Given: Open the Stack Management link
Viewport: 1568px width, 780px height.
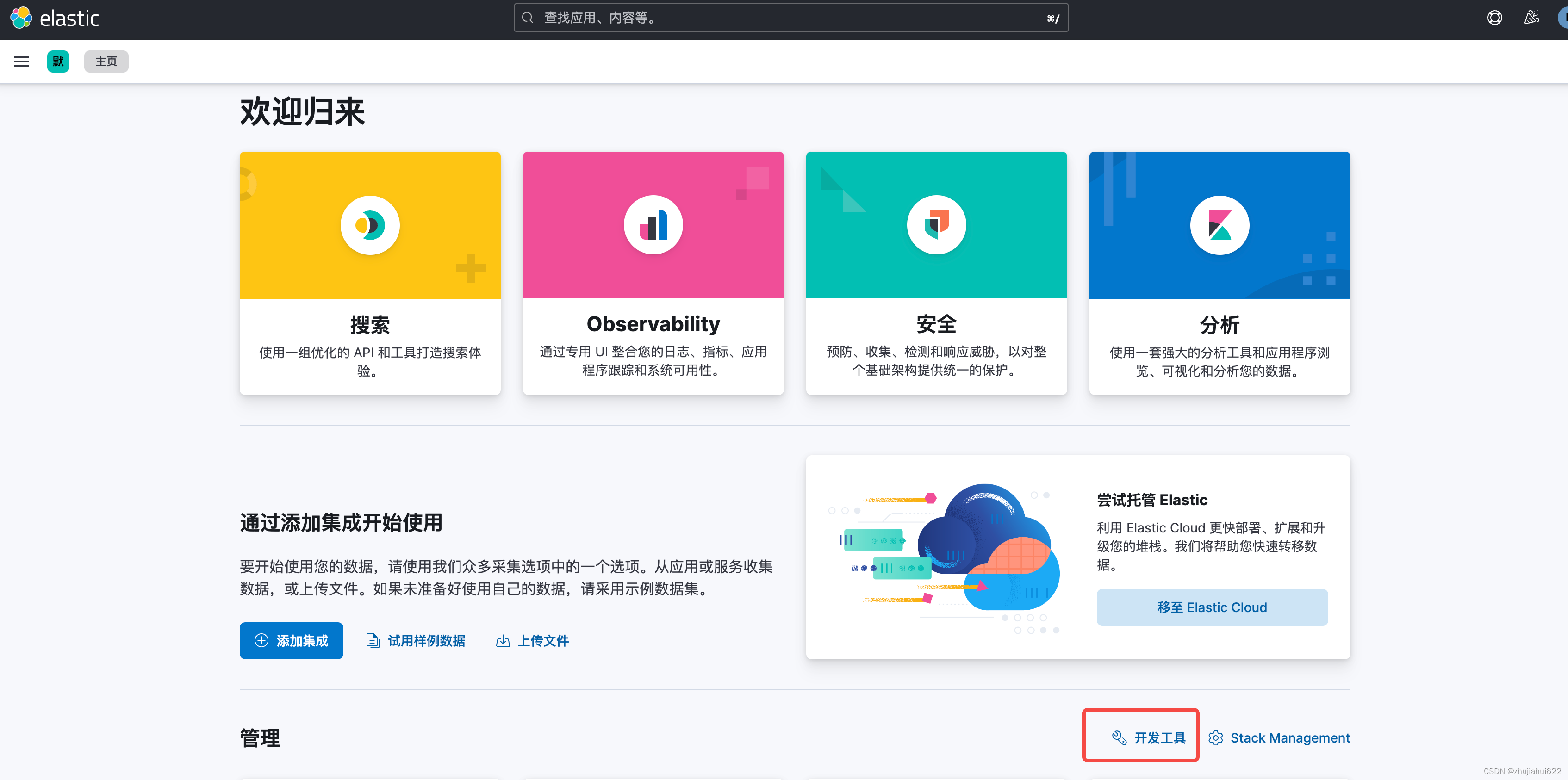Looking at the screenshot, I should (1280, 738).
